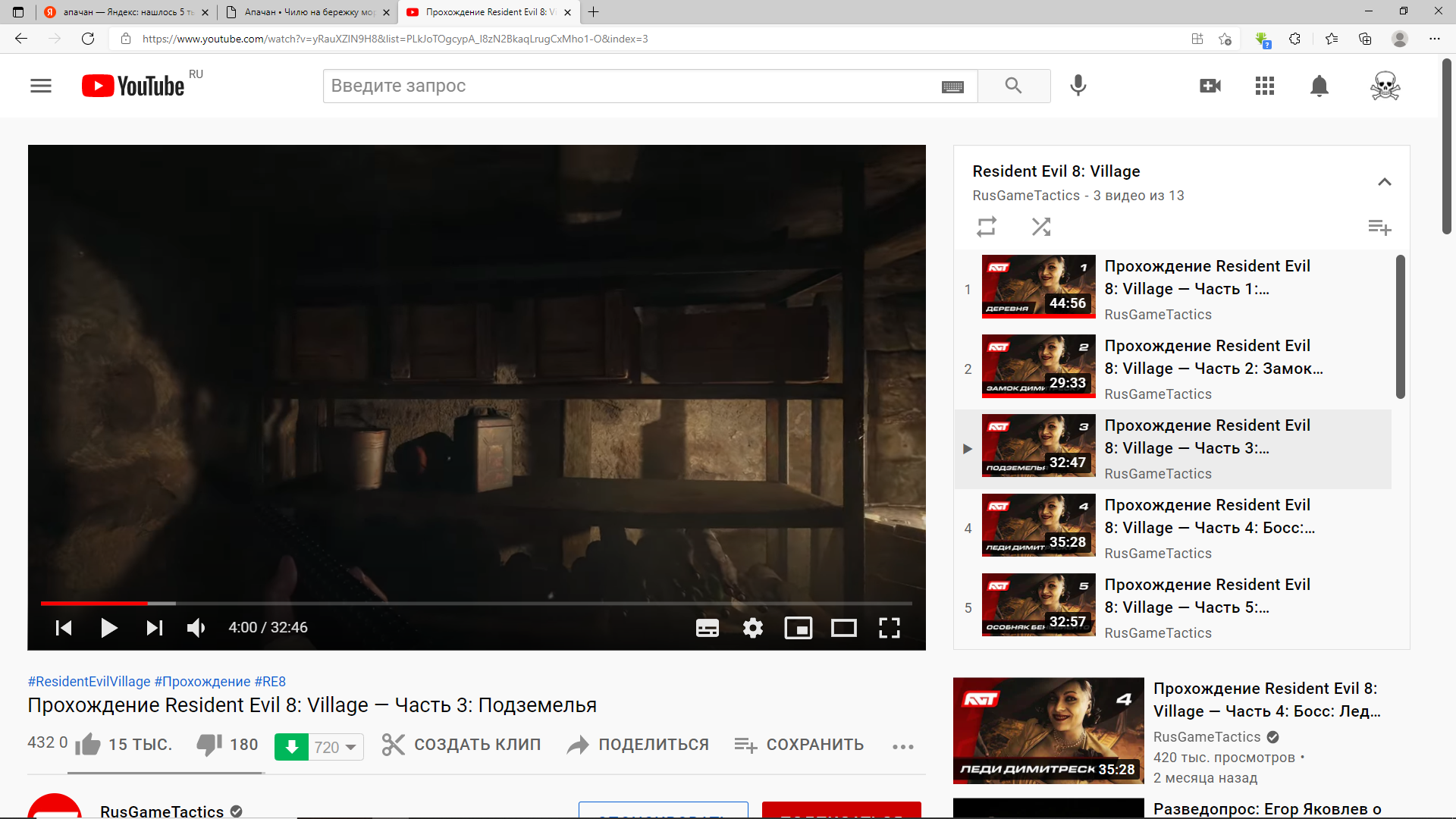Click the video progress bar

click(x=475, y=604)
